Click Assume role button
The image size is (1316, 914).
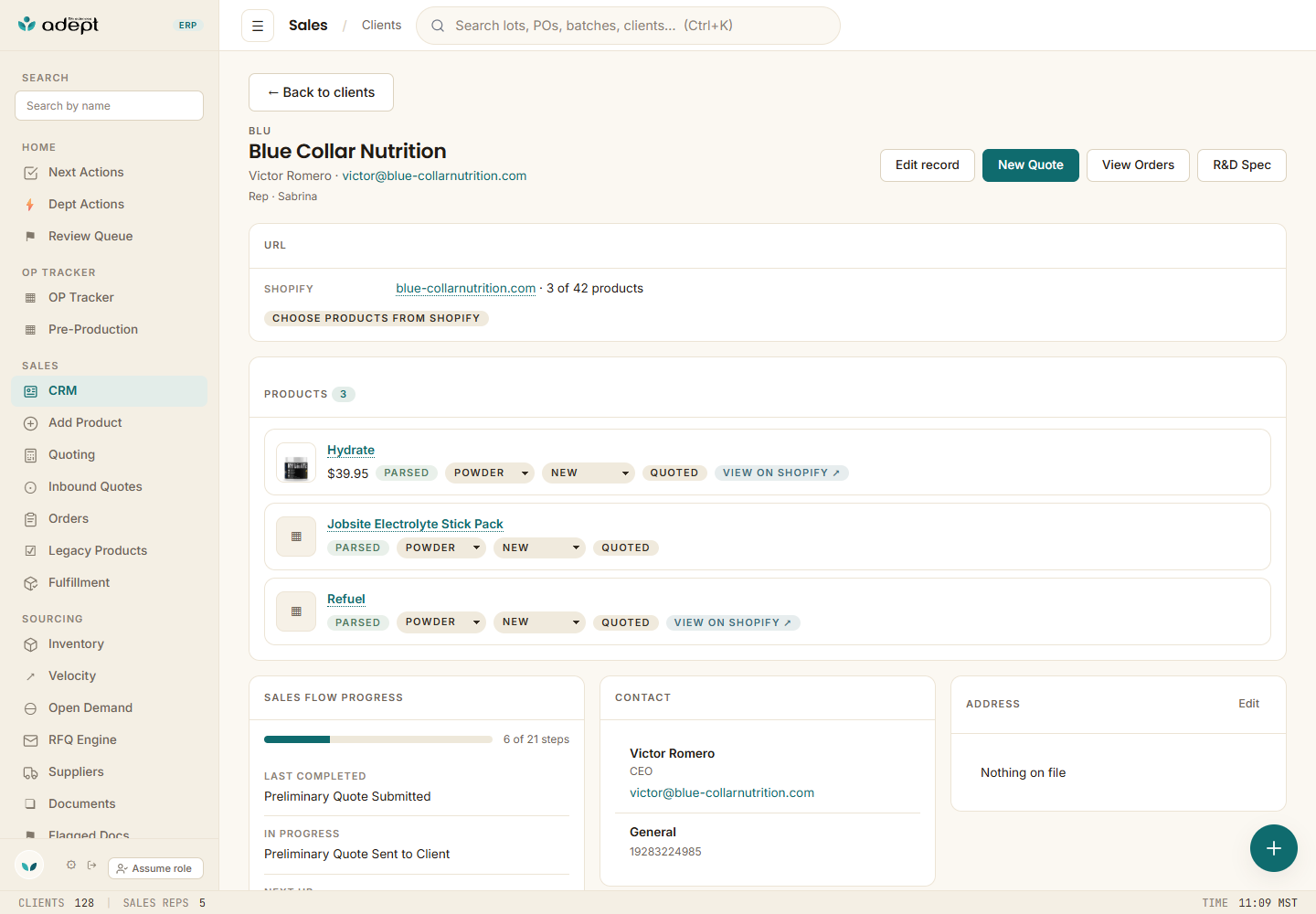[155, 868]
